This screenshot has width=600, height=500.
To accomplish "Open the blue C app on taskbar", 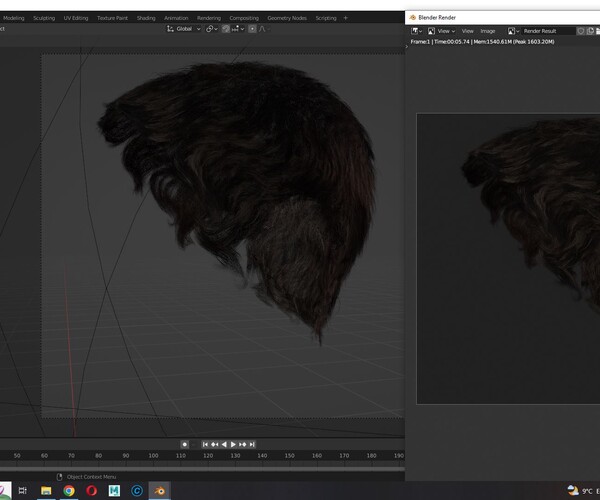I will (137, 490).
